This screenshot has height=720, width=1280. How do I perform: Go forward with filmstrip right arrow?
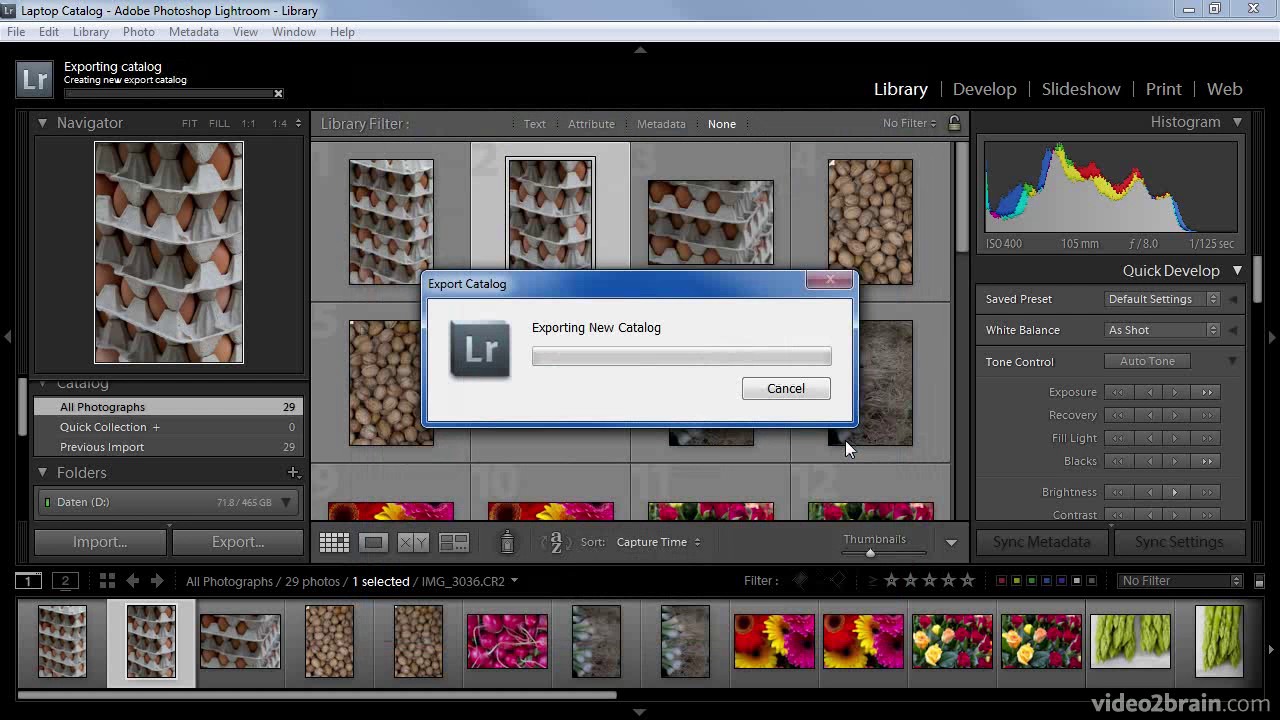(157, 581)
